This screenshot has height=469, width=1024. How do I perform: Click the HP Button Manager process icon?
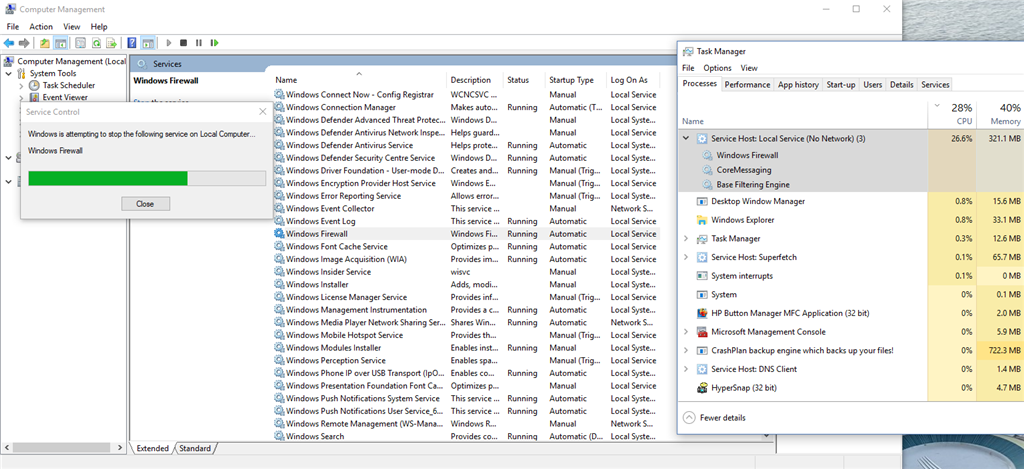click(702, 313)
